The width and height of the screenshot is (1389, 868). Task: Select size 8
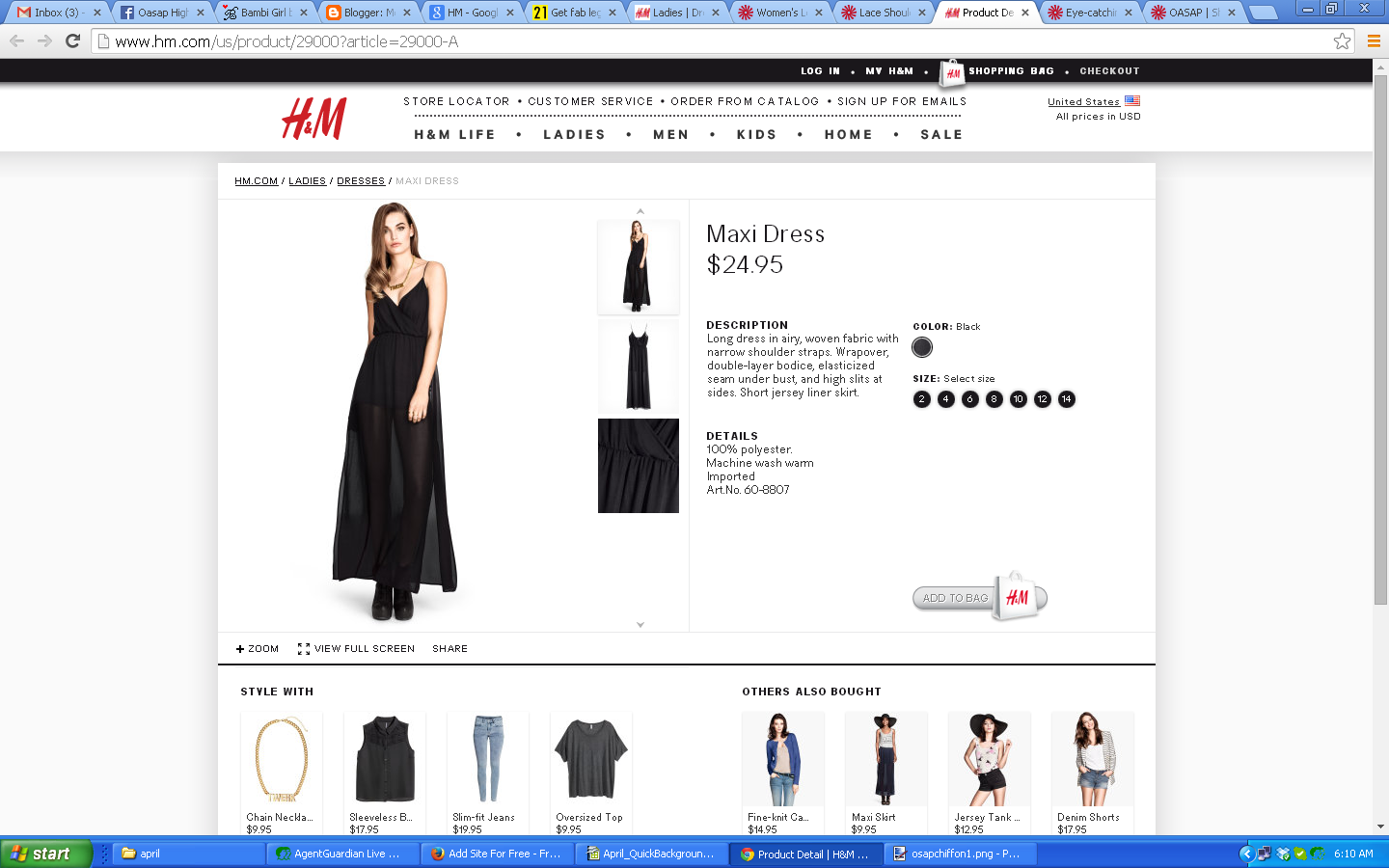tap(994, 399)
